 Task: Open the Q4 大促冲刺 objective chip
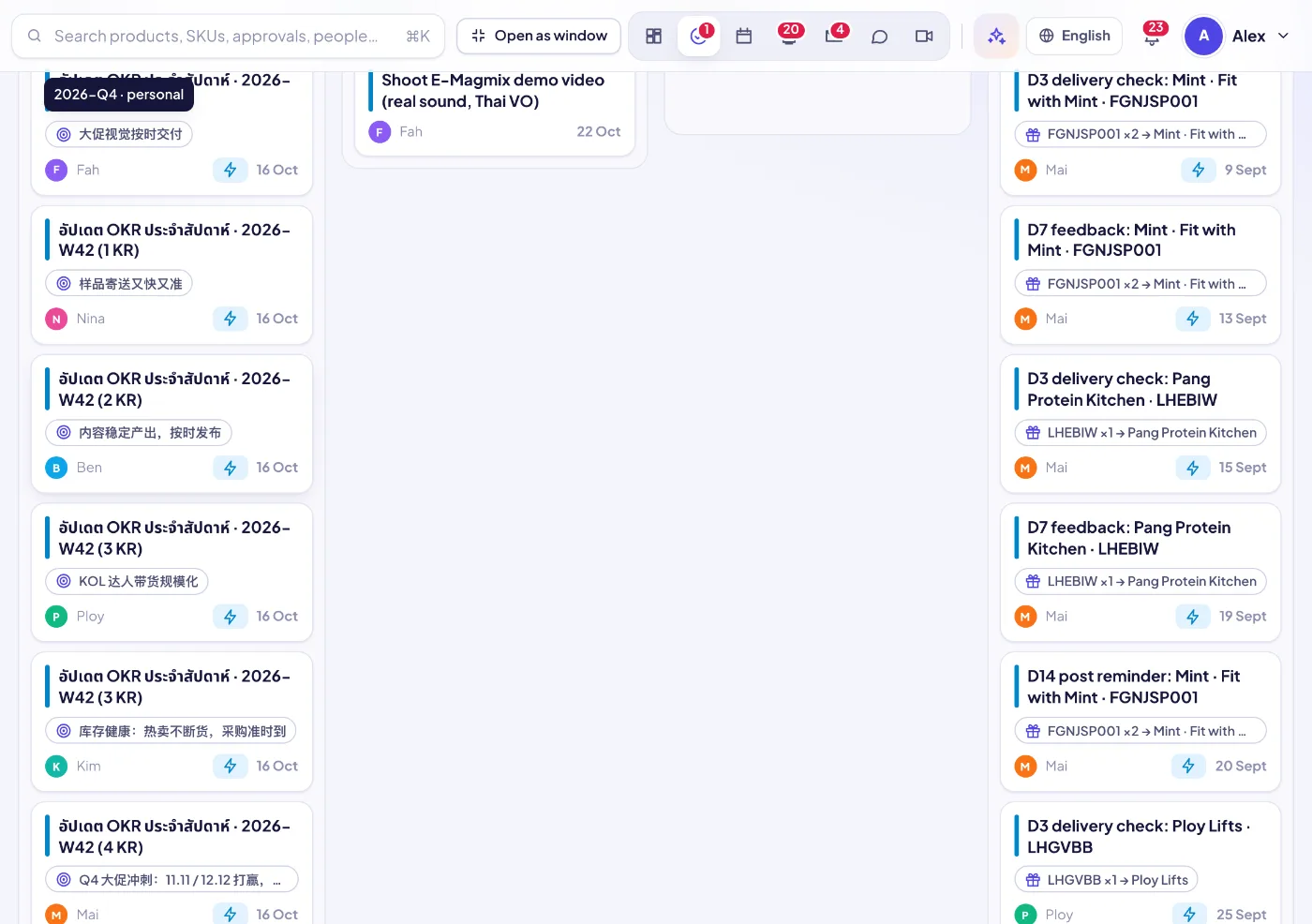tap(171, 880)
